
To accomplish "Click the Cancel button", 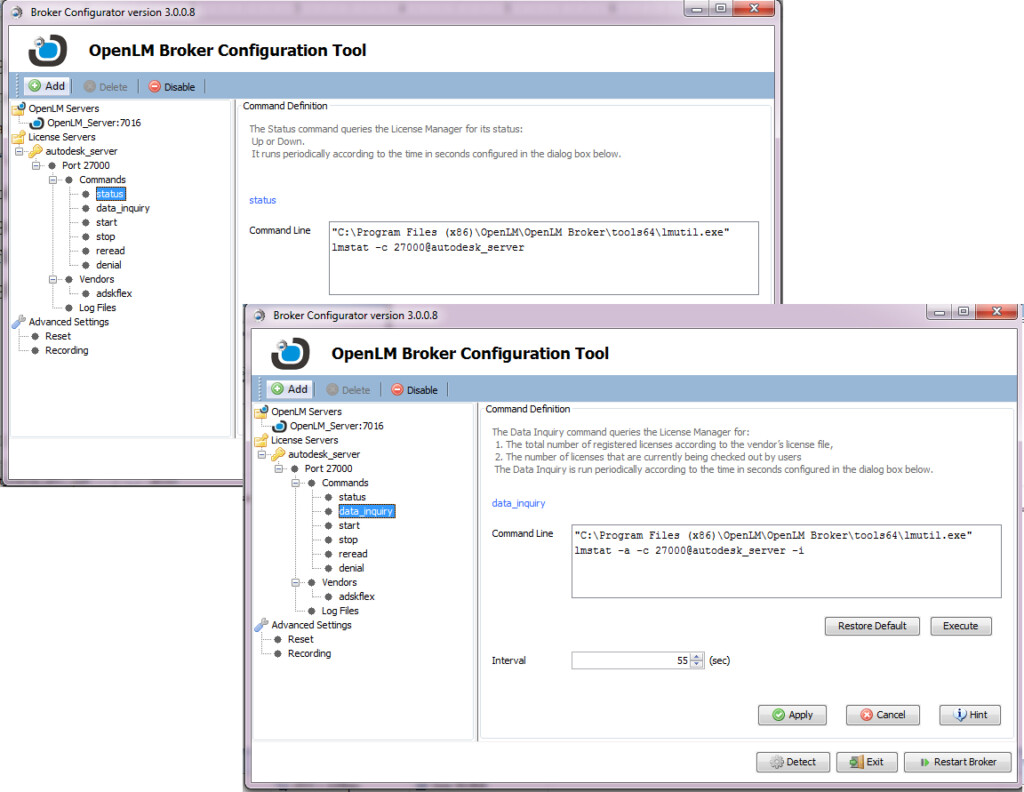I will pyautogui.click(x=882, y=715).
